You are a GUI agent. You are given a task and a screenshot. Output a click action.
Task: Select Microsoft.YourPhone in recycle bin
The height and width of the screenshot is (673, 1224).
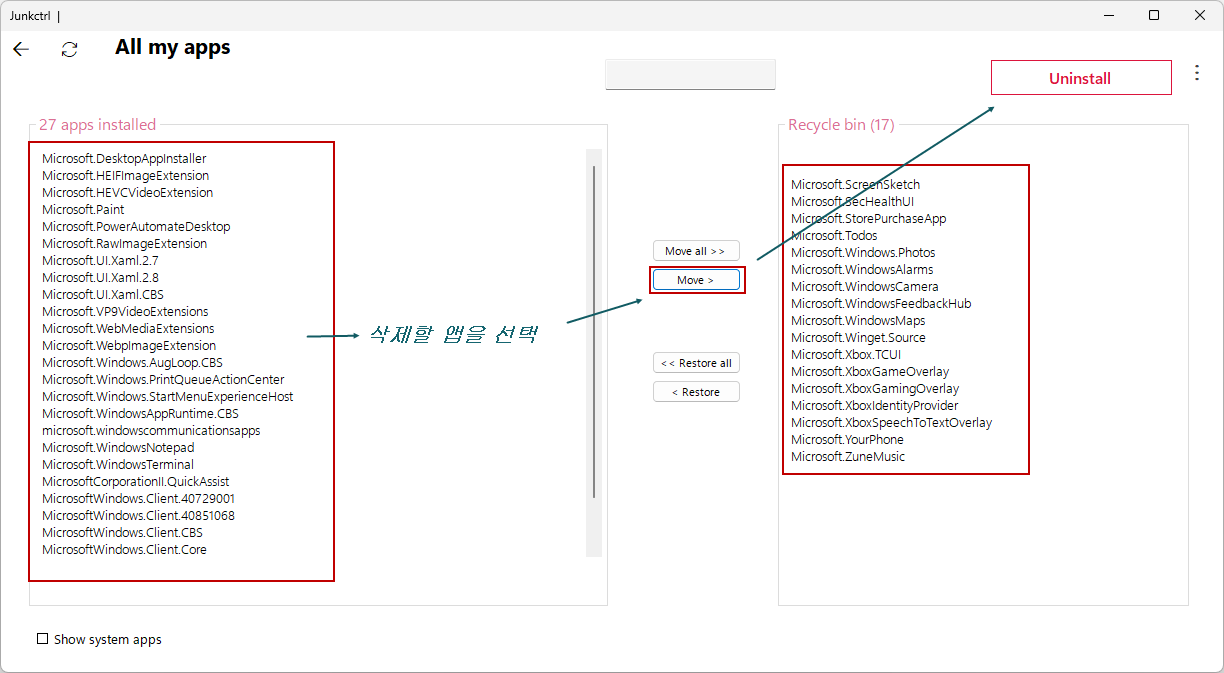[847, 440]
